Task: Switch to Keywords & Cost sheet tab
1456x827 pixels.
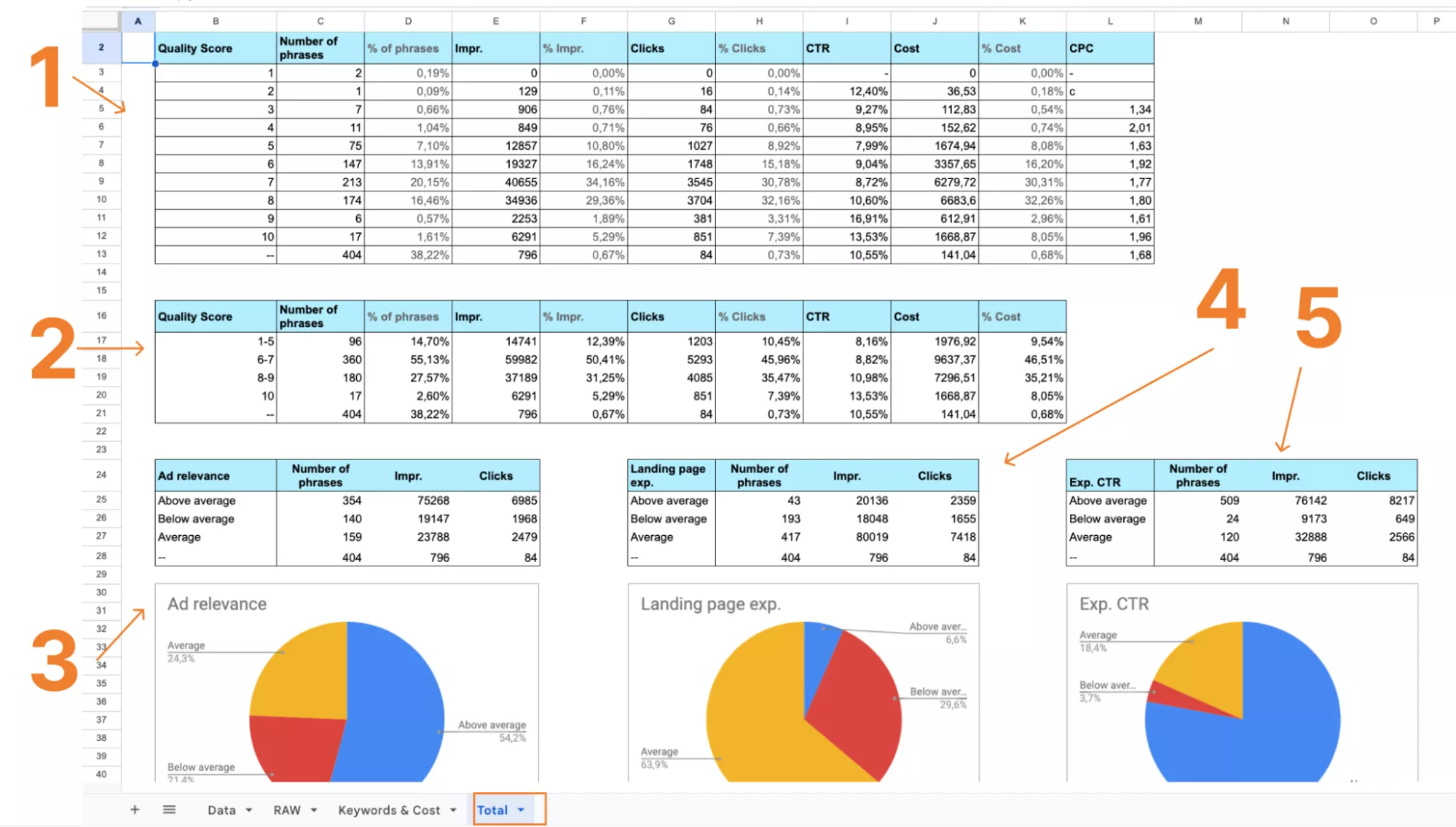Action: pos(389,810)
